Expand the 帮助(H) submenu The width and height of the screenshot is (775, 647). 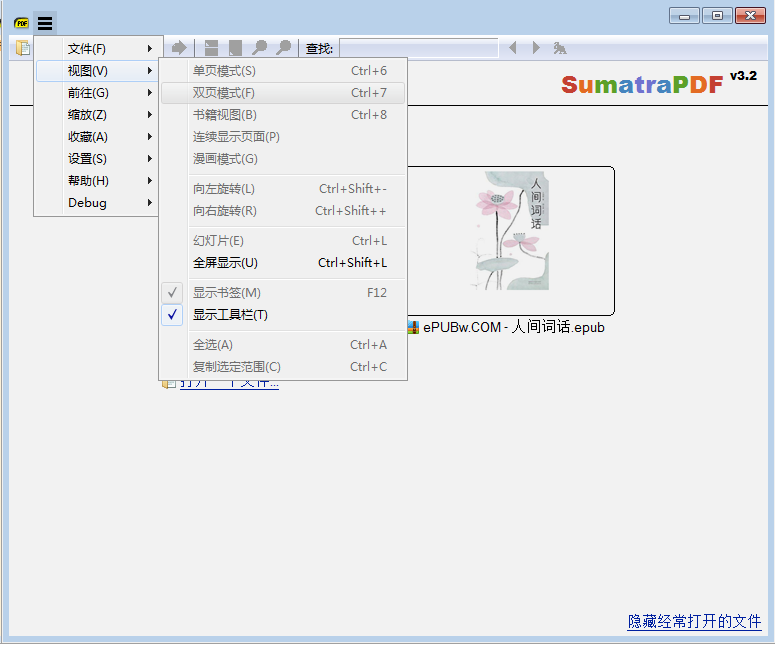[96, 180]
